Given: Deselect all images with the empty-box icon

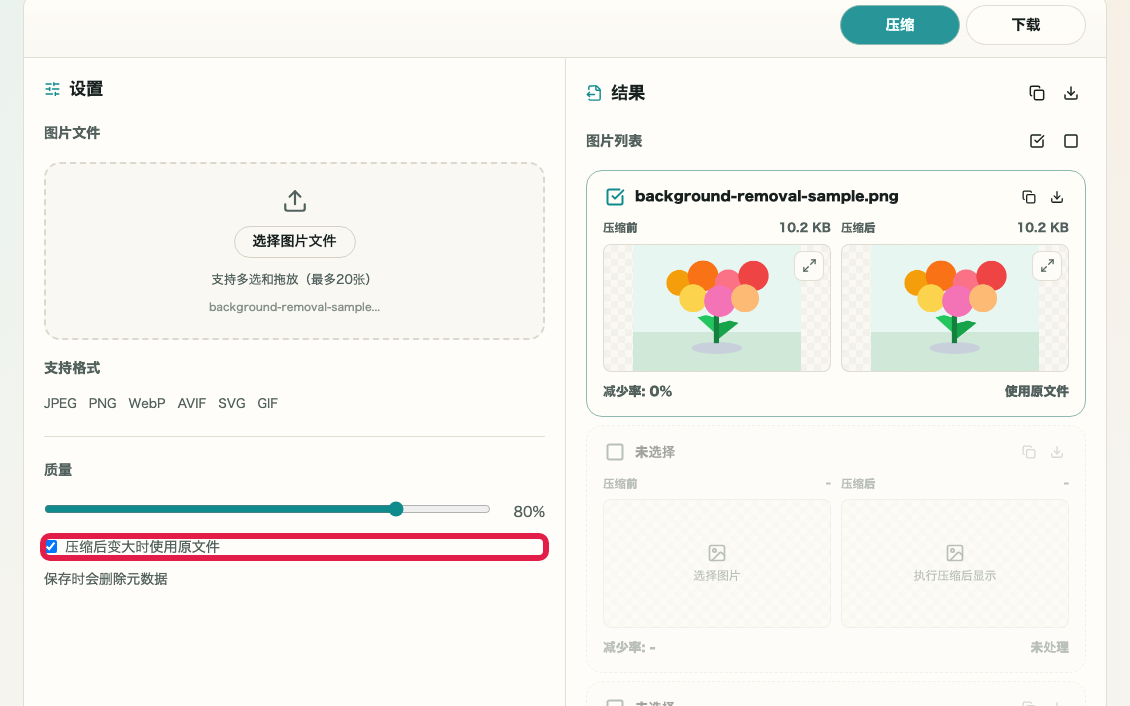Looking at the screenshot, I should click(x=1071, y=141).
